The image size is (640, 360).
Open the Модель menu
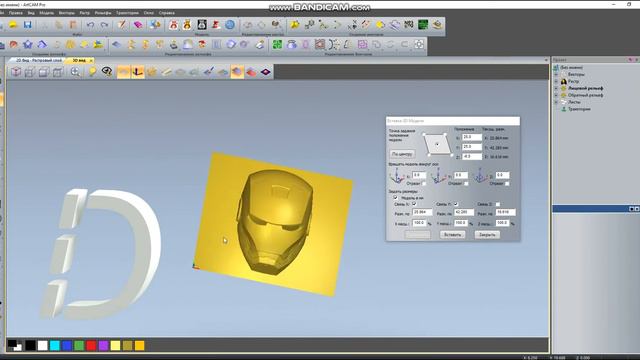[x=47, y=13]
